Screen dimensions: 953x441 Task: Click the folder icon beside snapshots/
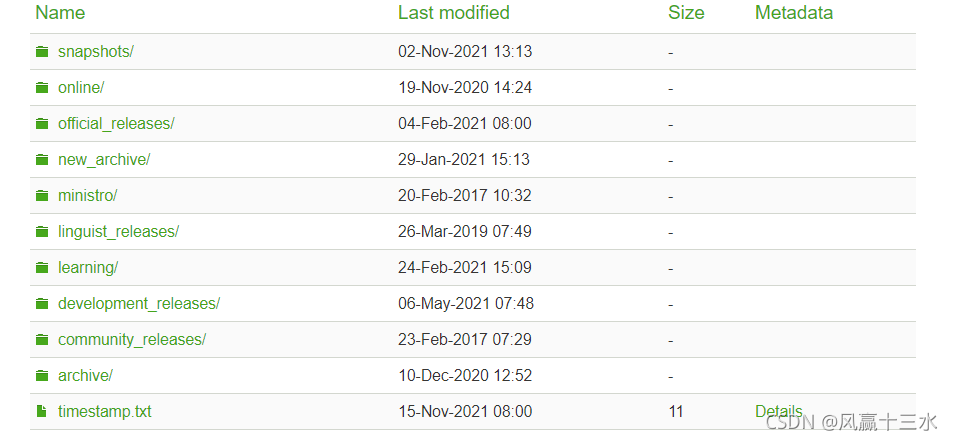[42, 52]
